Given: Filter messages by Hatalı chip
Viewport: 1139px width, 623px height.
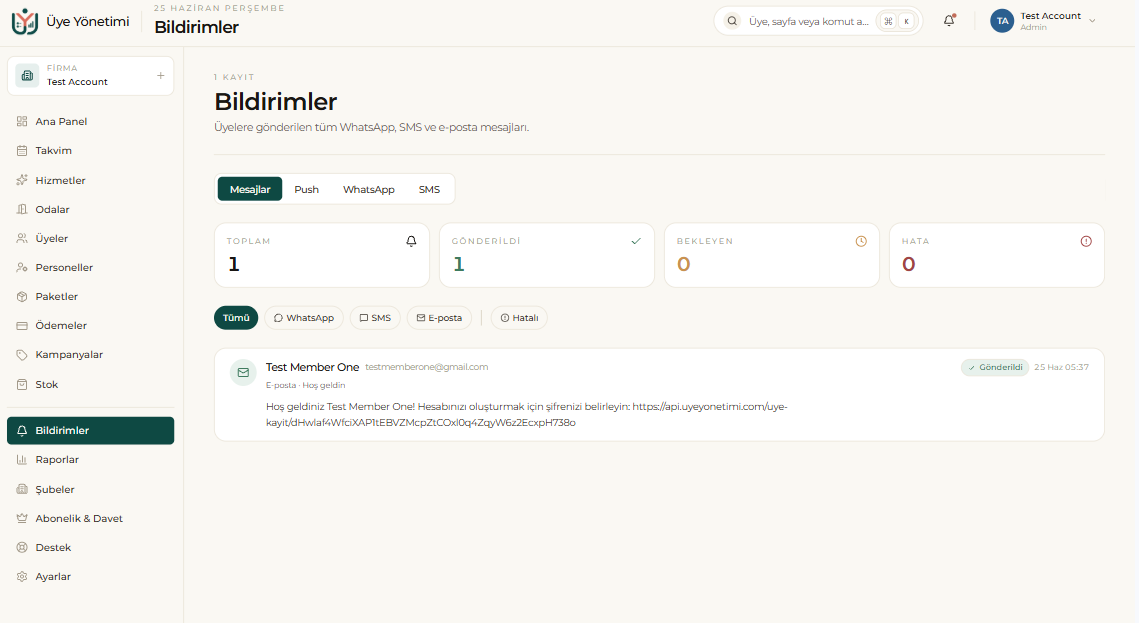Looking at the screenshot, I should 519,318.
